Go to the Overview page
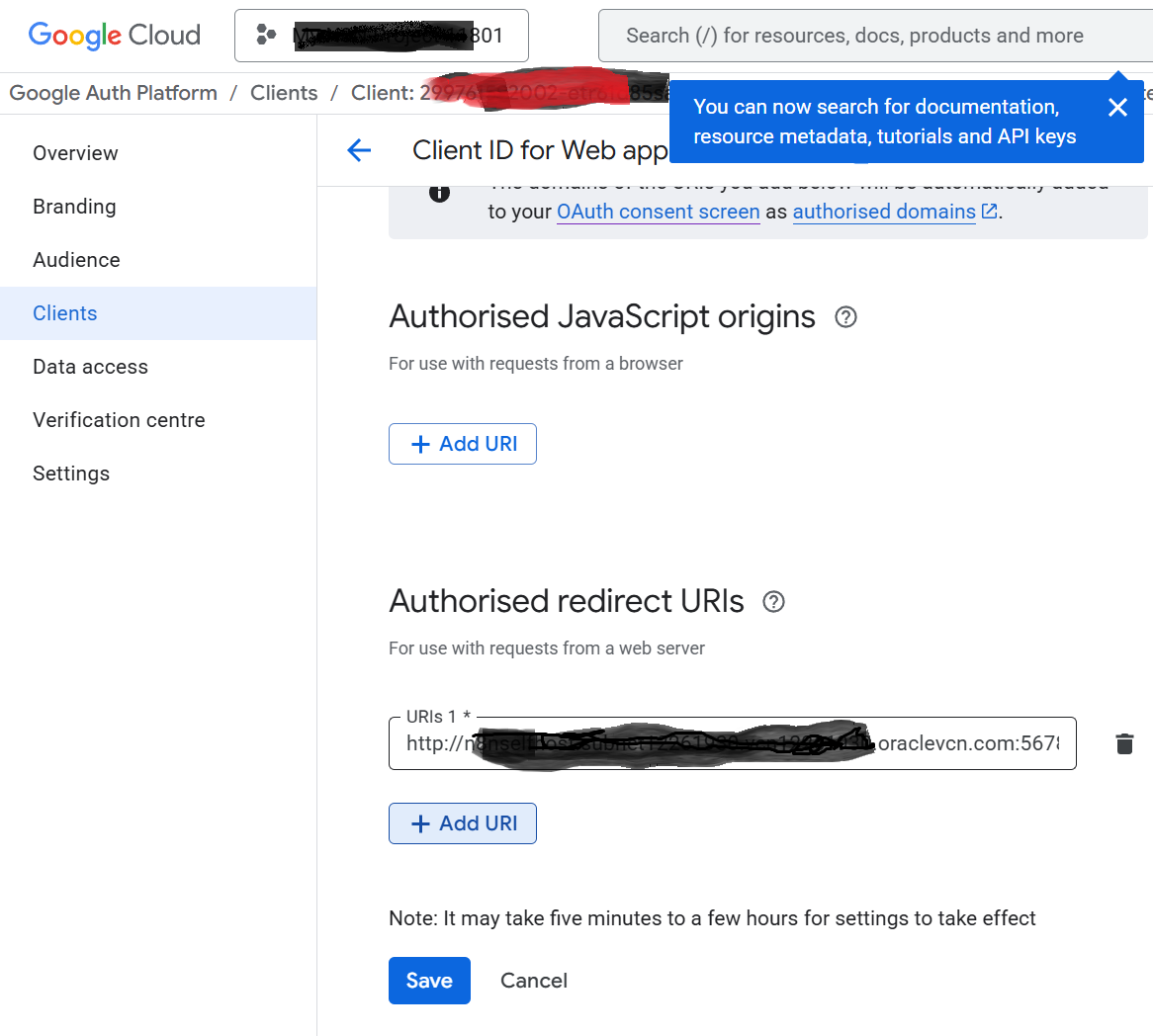 (x=75, y=153)
